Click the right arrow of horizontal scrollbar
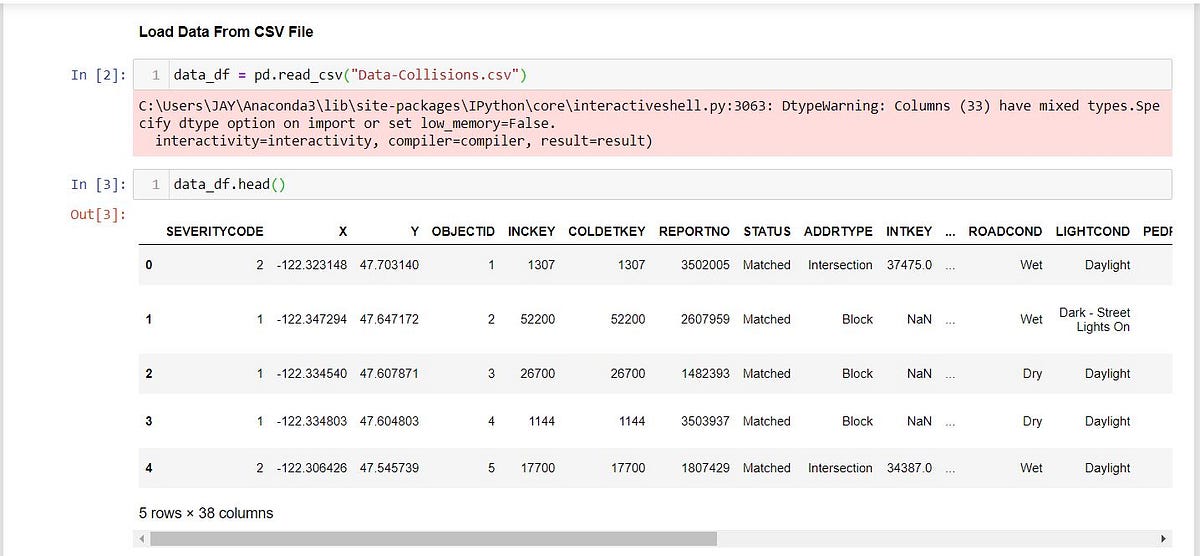The image size is (1200, 556). tap(1163, 539)
